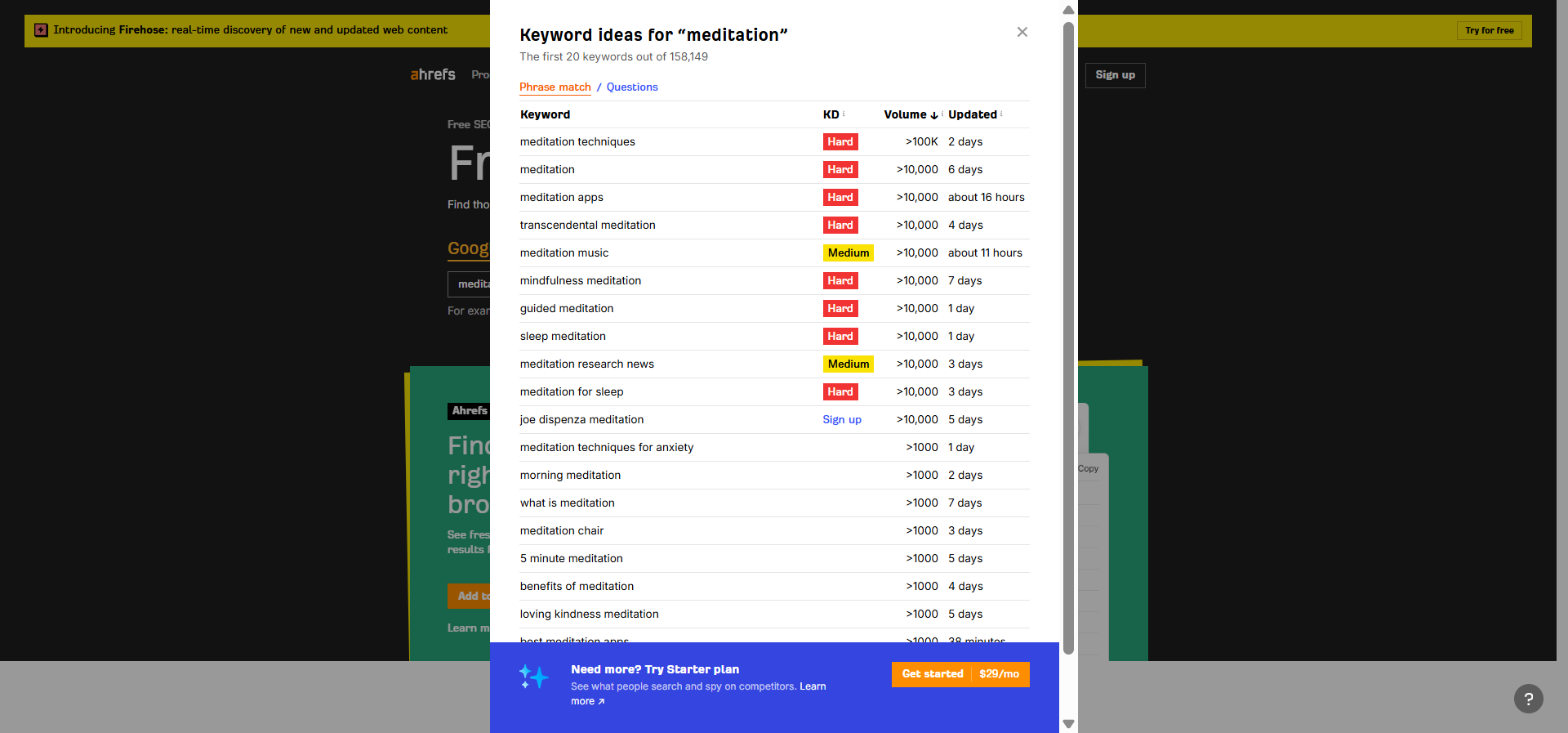Open the floating help question mark
Viewport: 1568px width, 733px height.
(1528, 699)
